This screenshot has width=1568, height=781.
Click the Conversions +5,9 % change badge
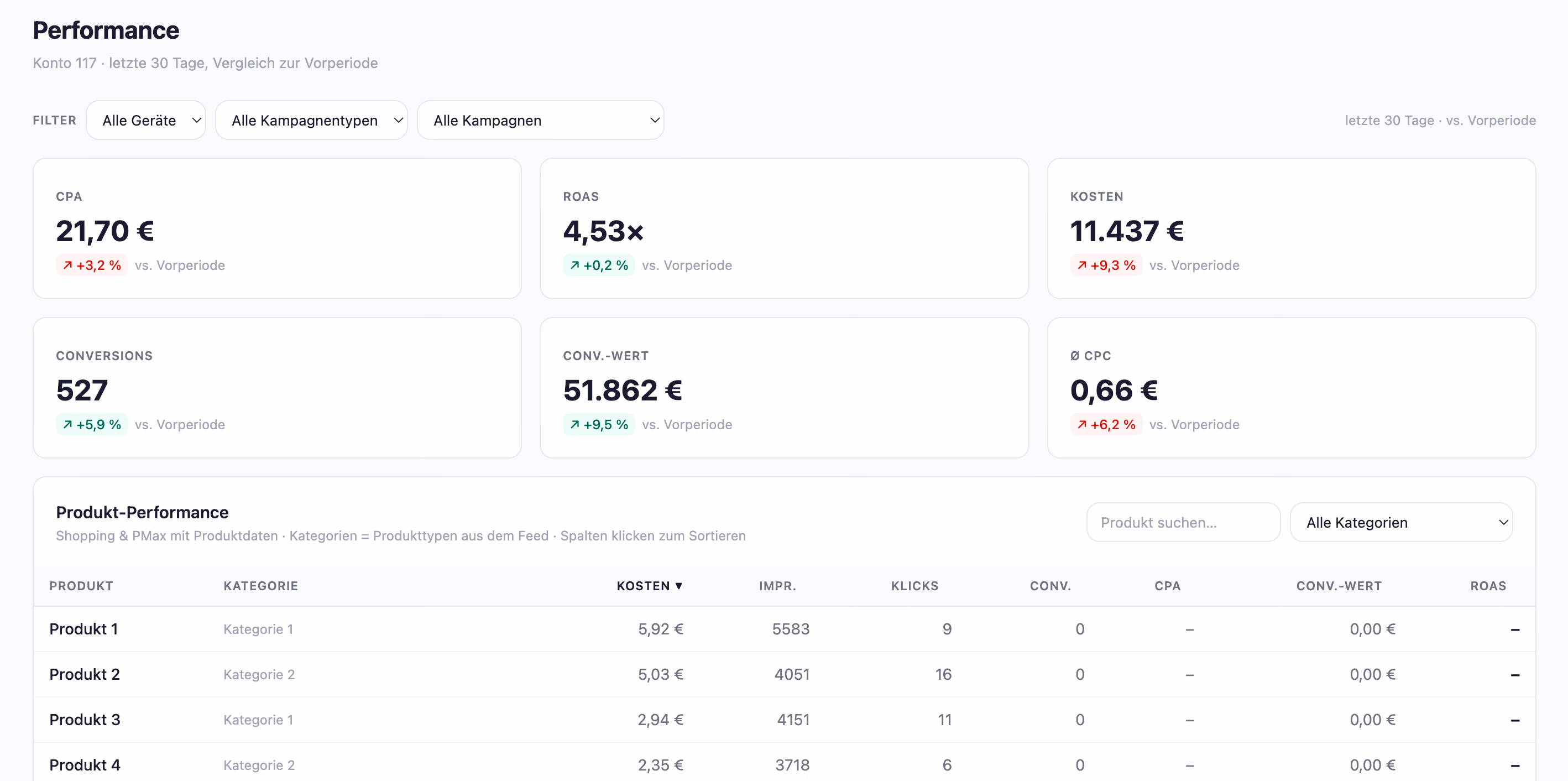pos(91,424)
